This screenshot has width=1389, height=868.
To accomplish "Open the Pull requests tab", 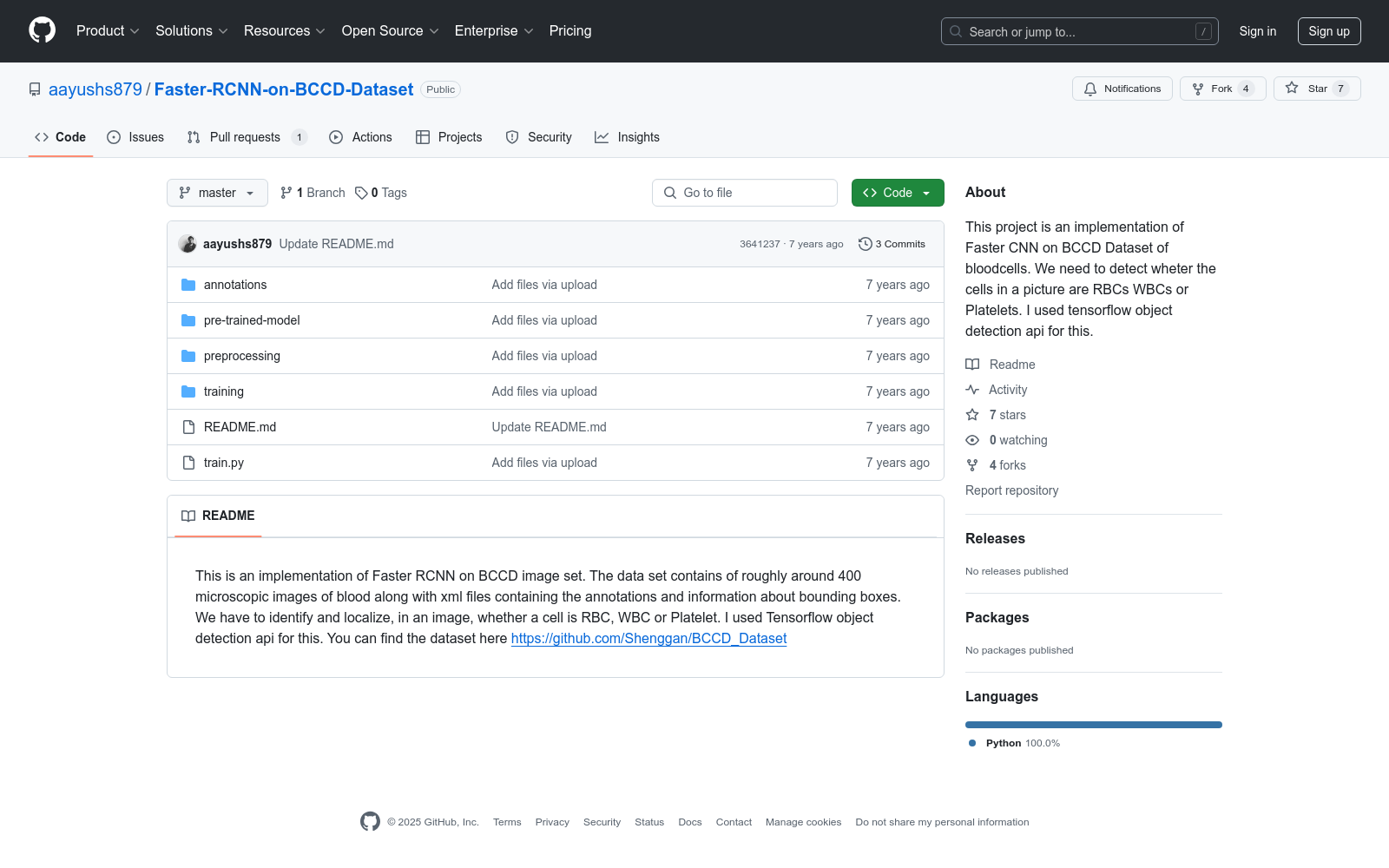I will coord(246,137).
